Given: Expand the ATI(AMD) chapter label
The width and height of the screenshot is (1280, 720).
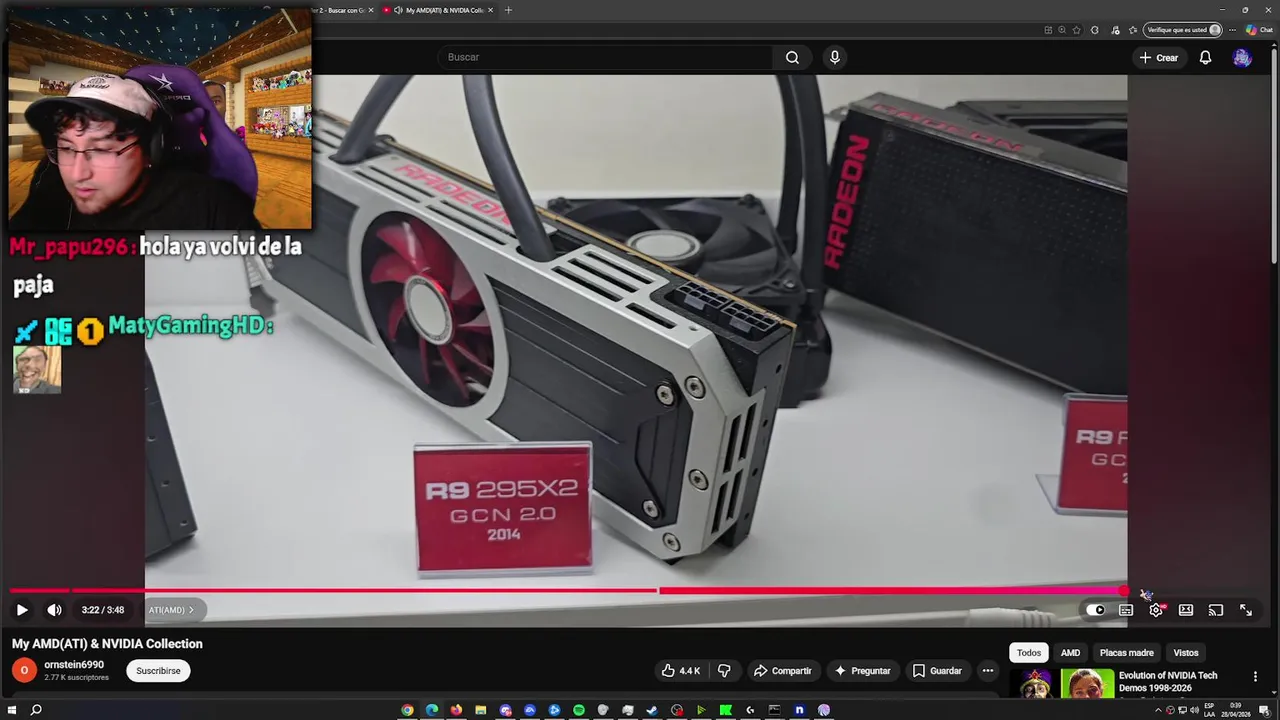Looking at the screenshot, I should 171,610.
